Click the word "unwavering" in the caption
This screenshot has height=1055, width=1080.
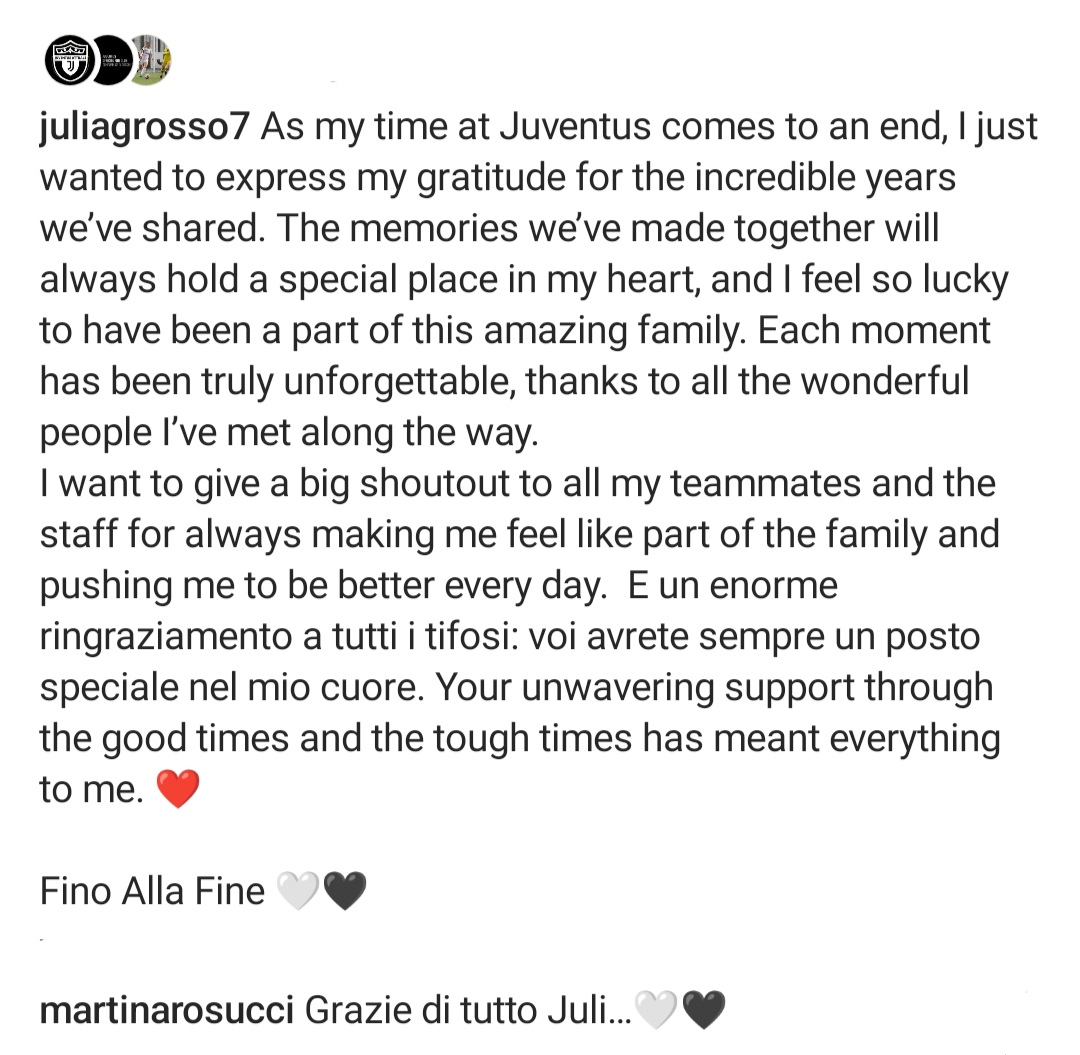[x=618, y=688]
